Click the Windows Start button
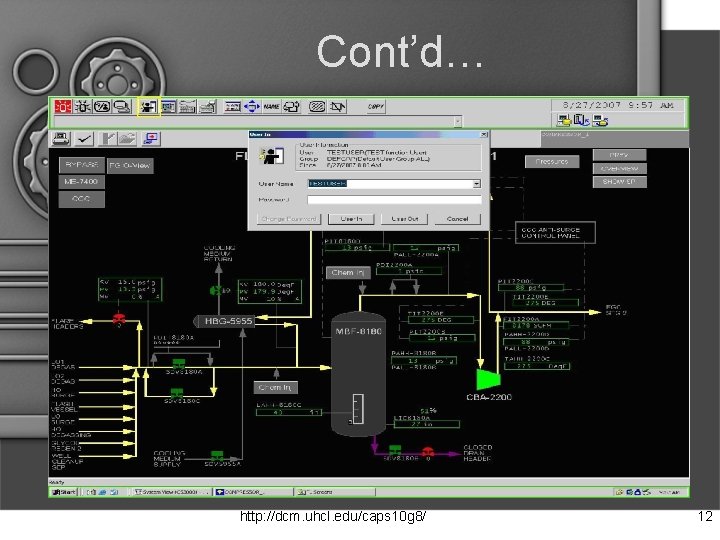 (x=64, y=492)
